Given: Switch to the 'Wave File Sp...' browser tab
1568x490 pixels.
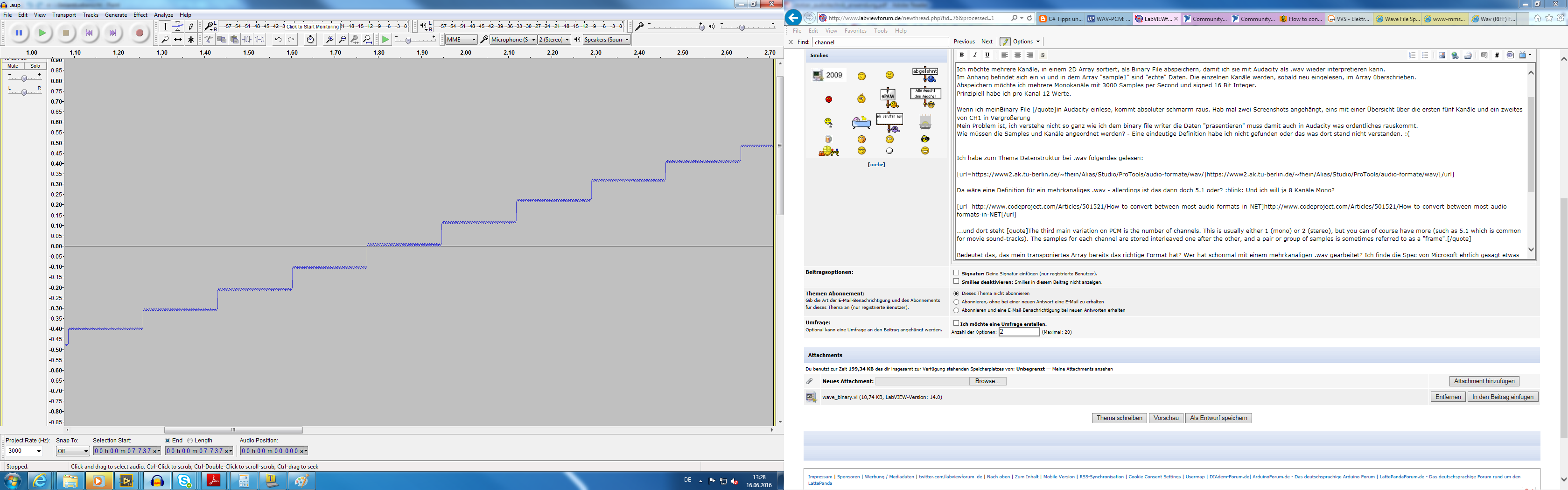Looking at the screenshot, I should pos(1397,19).
